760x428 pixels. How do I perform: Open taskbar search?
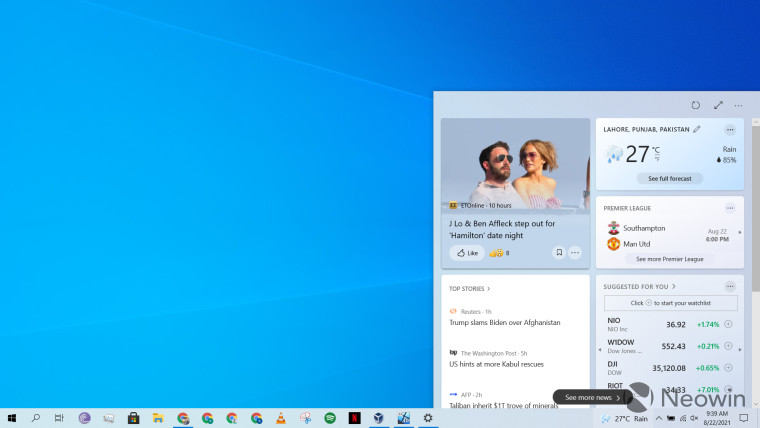tap(35, 418)
